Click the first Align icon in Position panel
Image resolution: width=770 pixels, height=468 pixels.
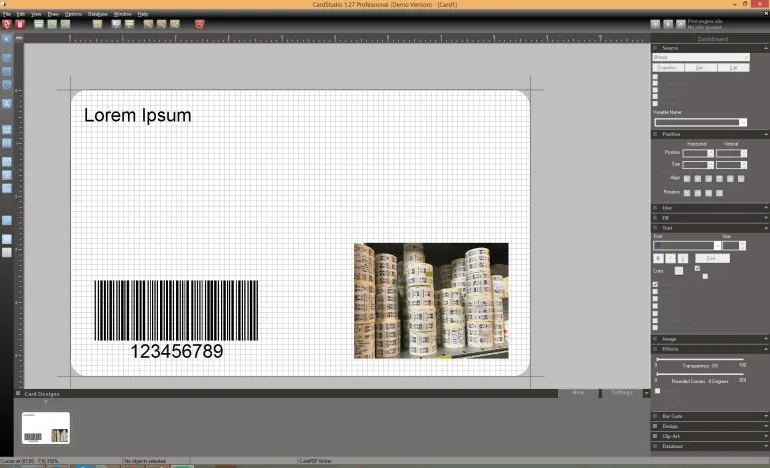click(x=687, y=179)
